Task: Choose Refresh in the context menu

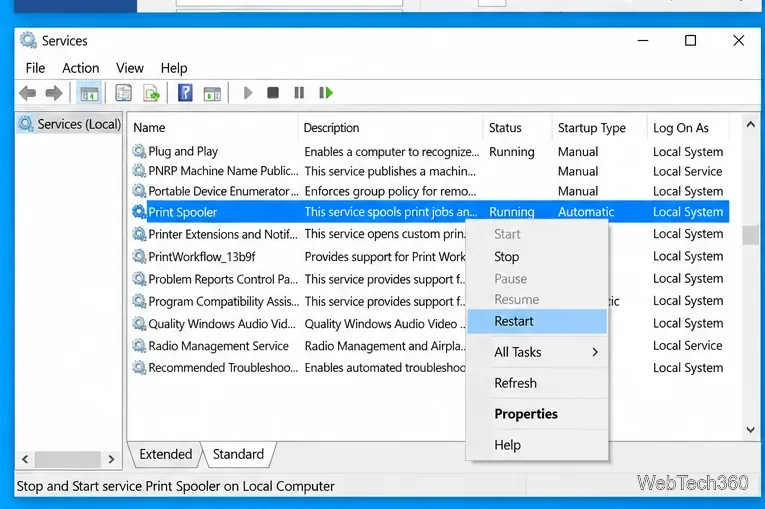Action: [537, 383]
